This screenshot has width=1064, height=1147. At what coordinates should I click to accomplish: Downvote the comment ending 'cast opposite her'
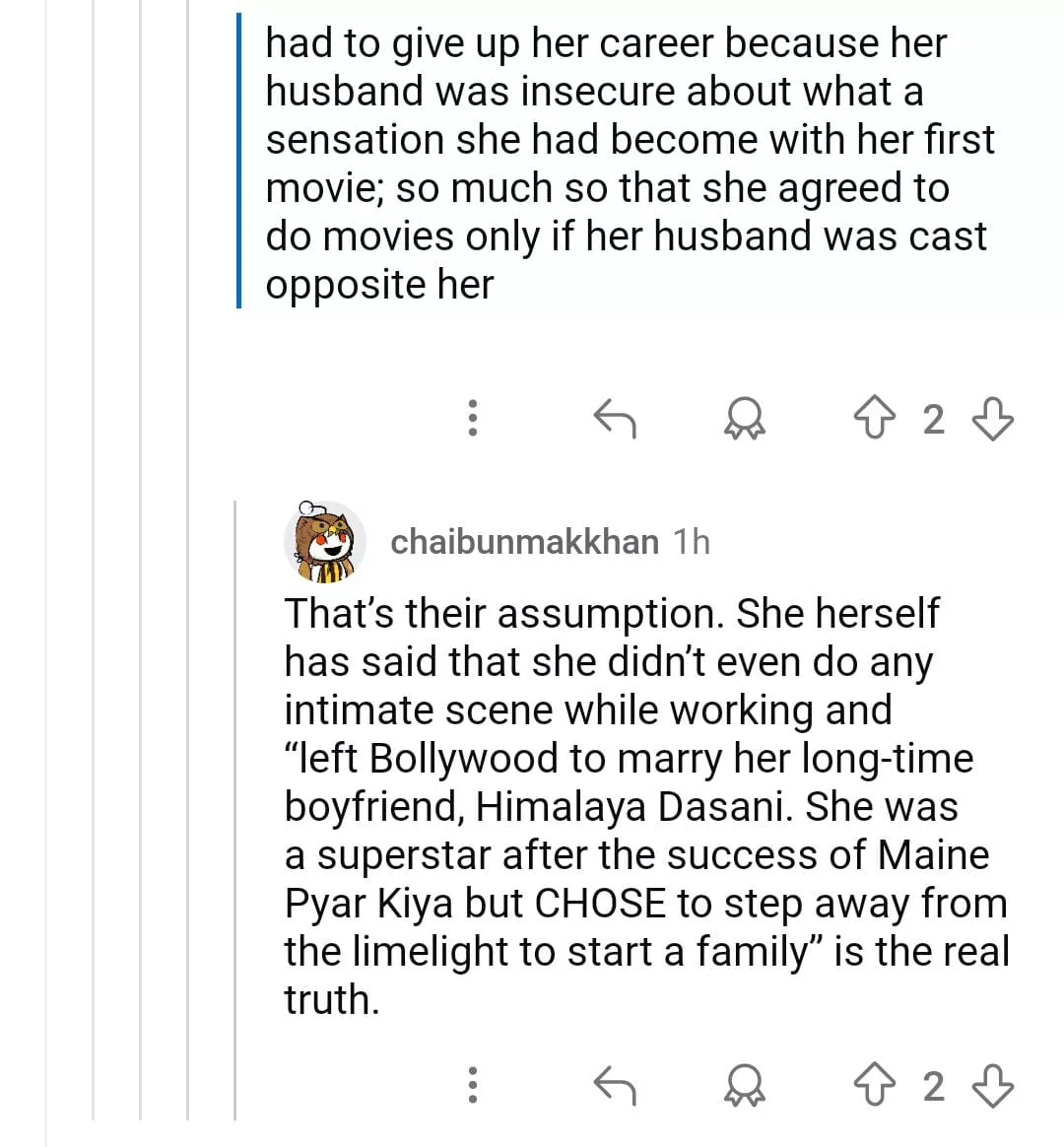click(992, 419)
